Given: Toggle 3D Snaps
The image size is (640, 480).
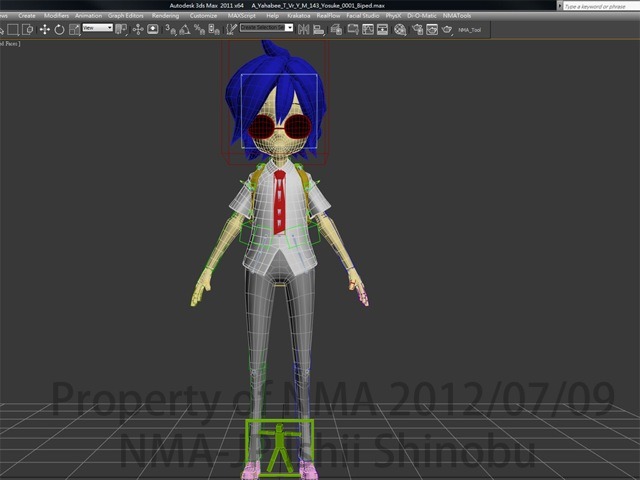Looking at the screenshot, I should coord(171,29).
